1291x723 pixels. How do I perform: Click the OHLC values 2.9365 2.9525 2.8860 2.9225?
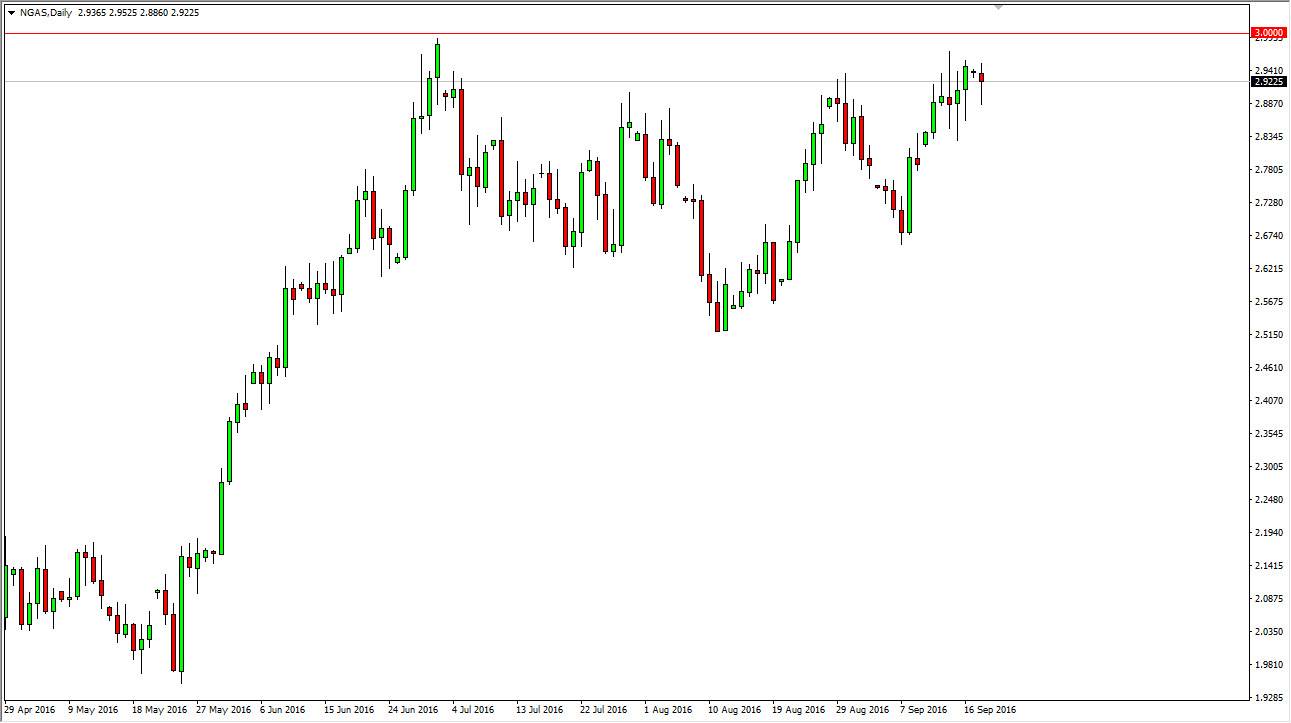[138, 13]
